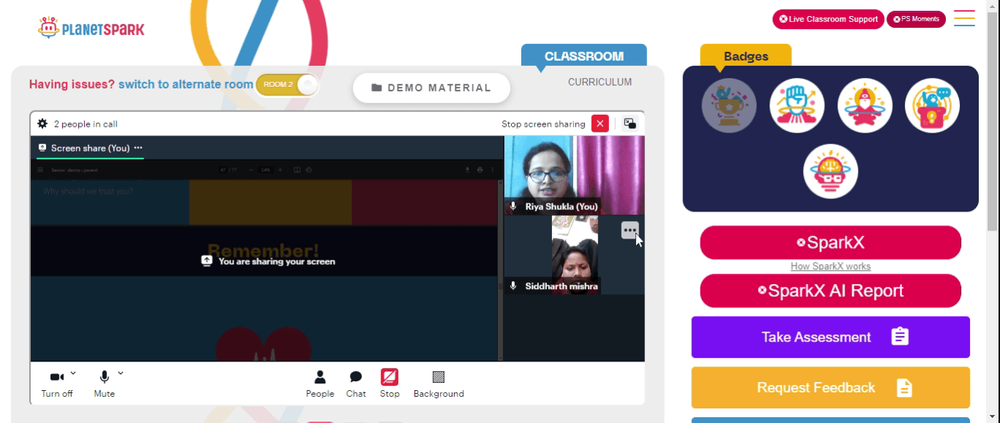Open the hamburger menu at top right
Viewport: 1000px width, 423px height.
[964, 18]
